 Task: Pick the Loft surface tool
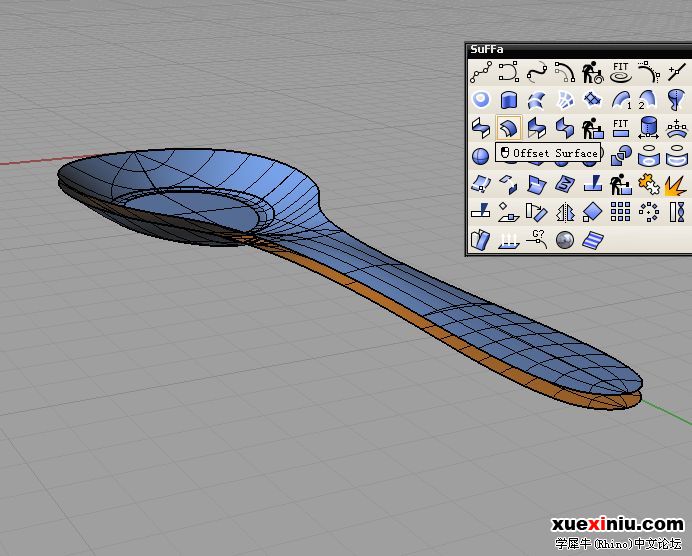pyautogui.click(x=537, y=100)
